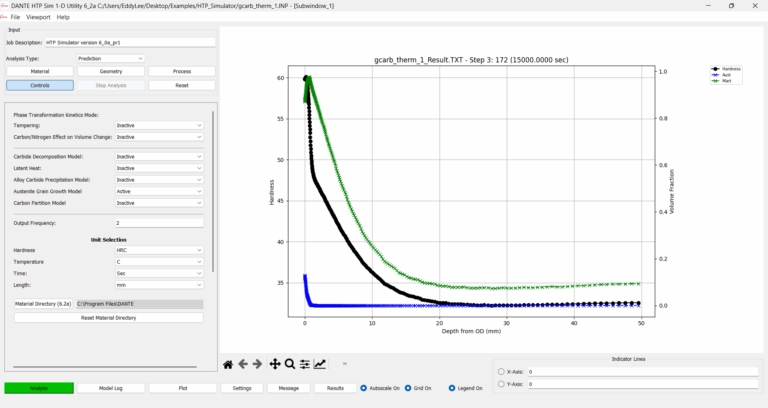Toggle the Autoscale On radio button

click(x=363, y=388)
